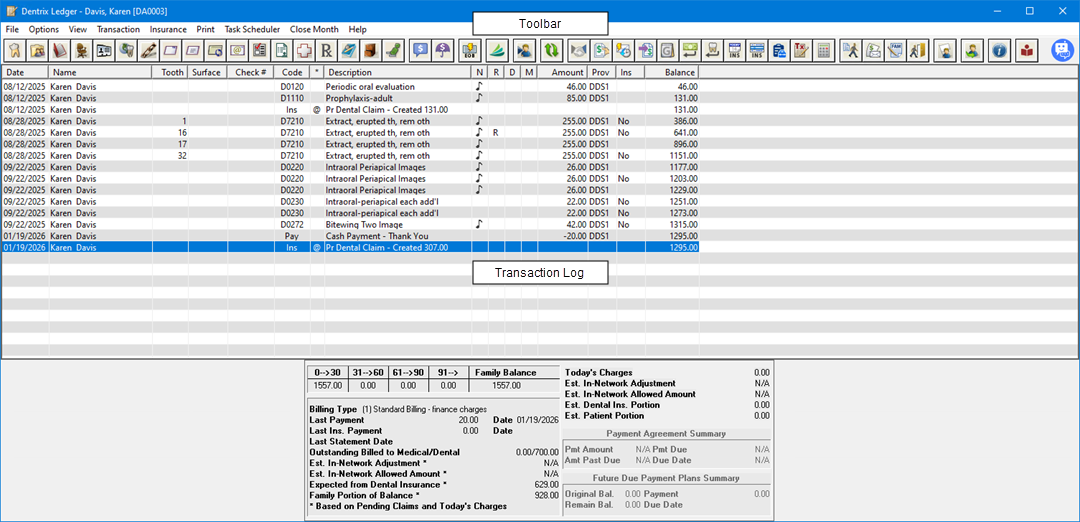The image size is (1080, 522).
Task: Click the Balance column header
Action: pos(671,72)
